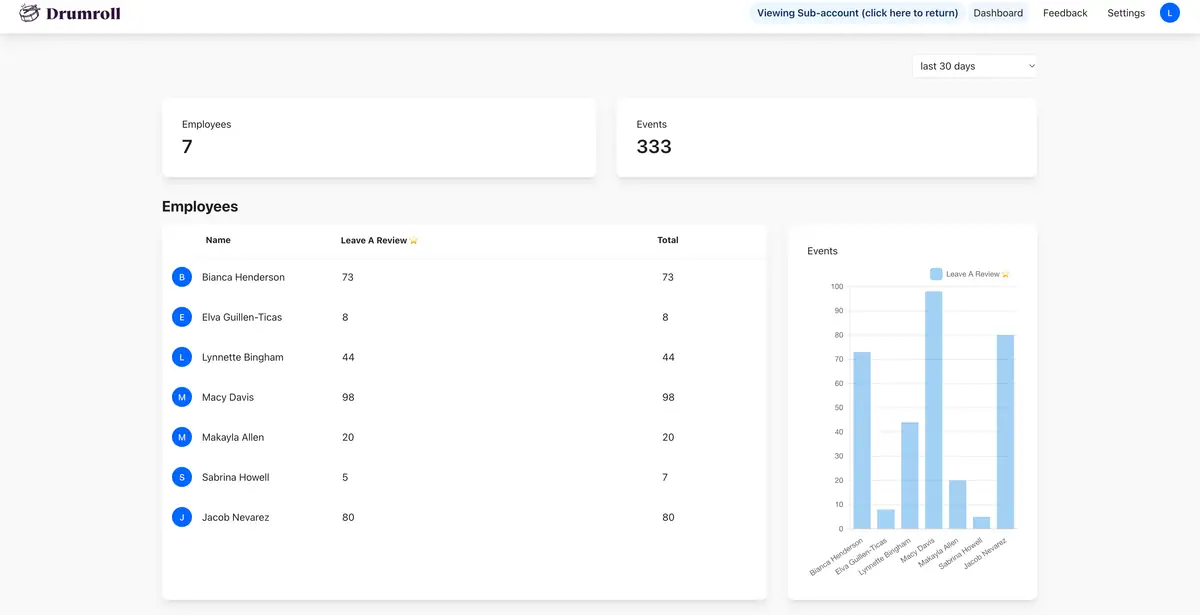Select the name Bianca Henderson

243,277
